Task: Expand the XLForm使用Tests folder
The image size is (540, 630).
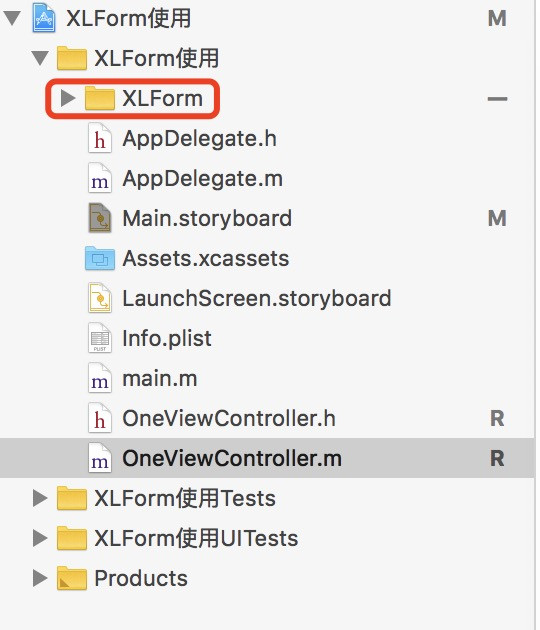Action: point(40,498)
